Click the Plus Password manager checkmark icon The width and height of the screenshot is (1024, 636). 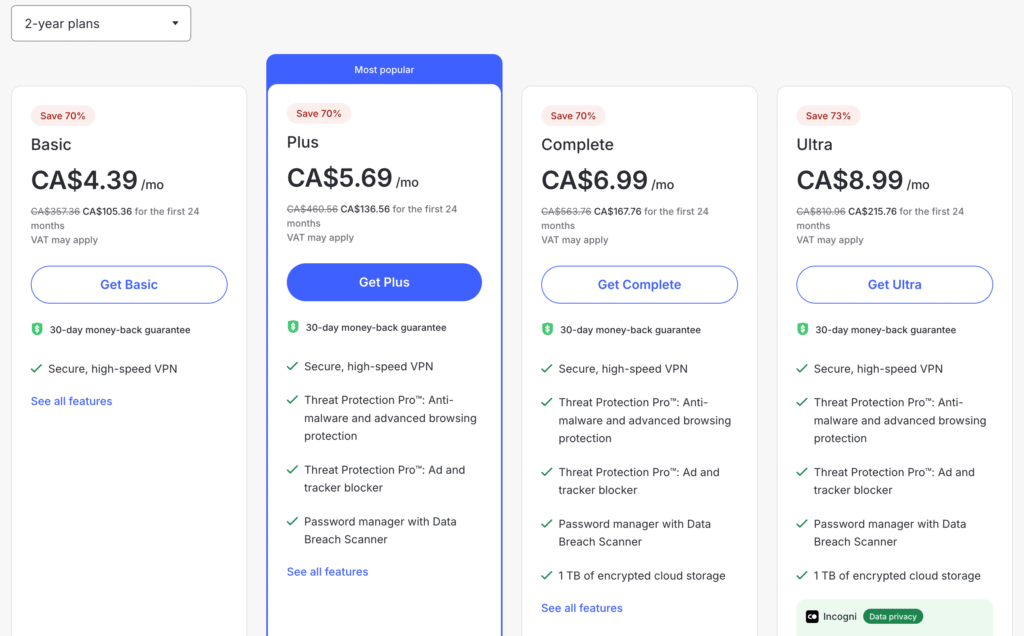pyautogui.click(x=293, y=521)
